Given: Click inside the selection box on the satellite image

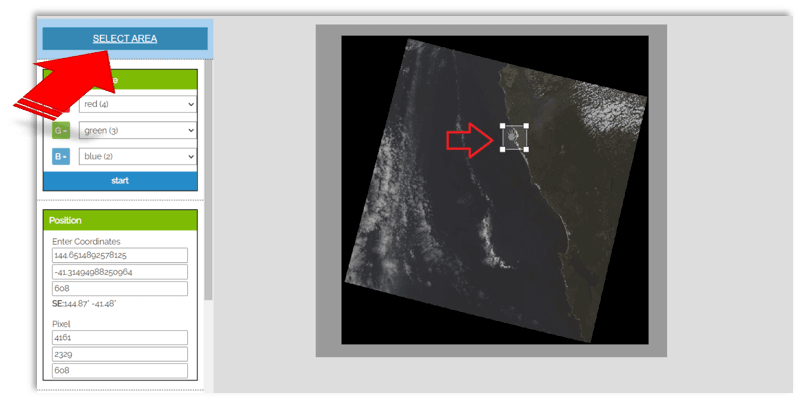Looking at the screenshot, I should coord(515,138).
